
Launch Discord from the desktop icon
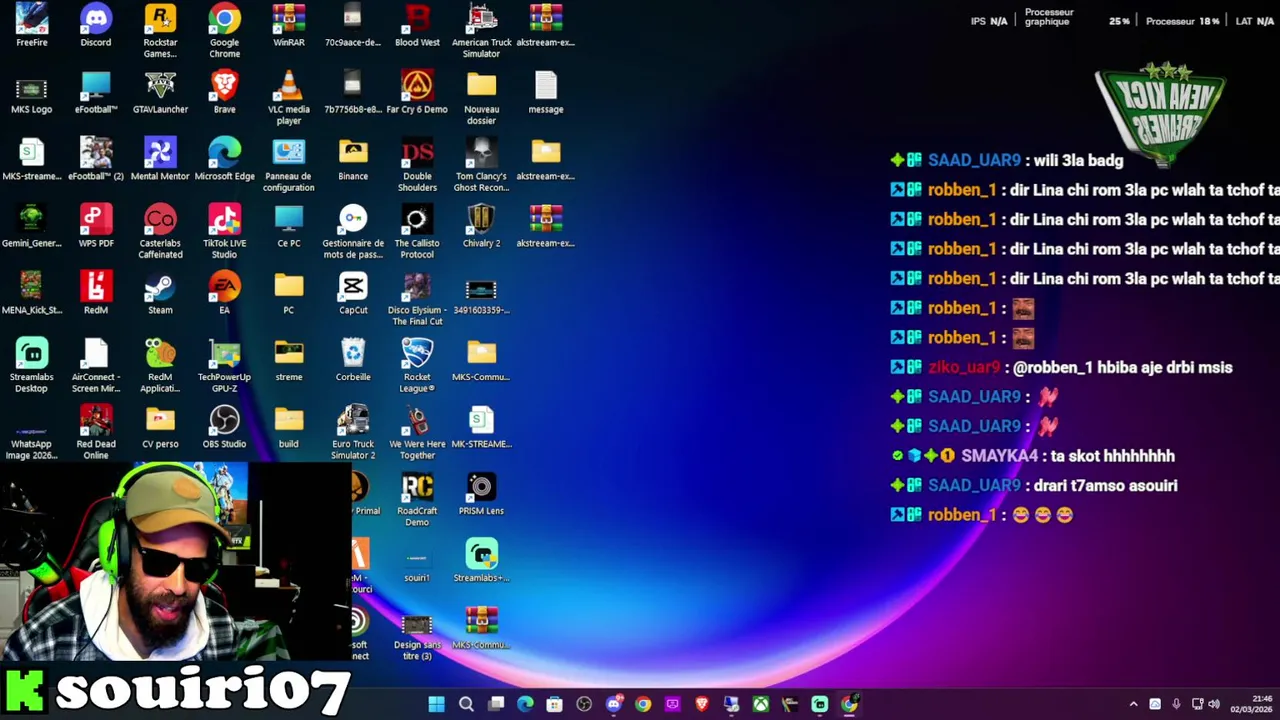coord(96,26)
